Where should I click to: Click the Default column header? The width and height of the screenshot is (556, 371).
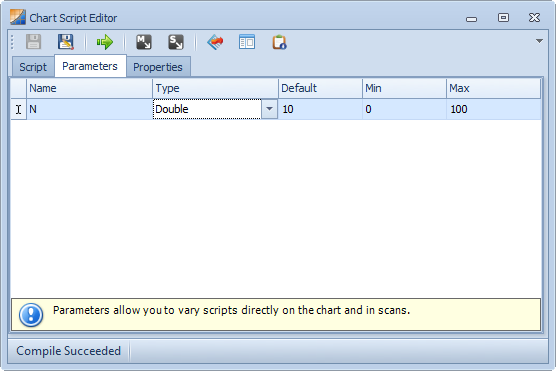tap(321, 88)
